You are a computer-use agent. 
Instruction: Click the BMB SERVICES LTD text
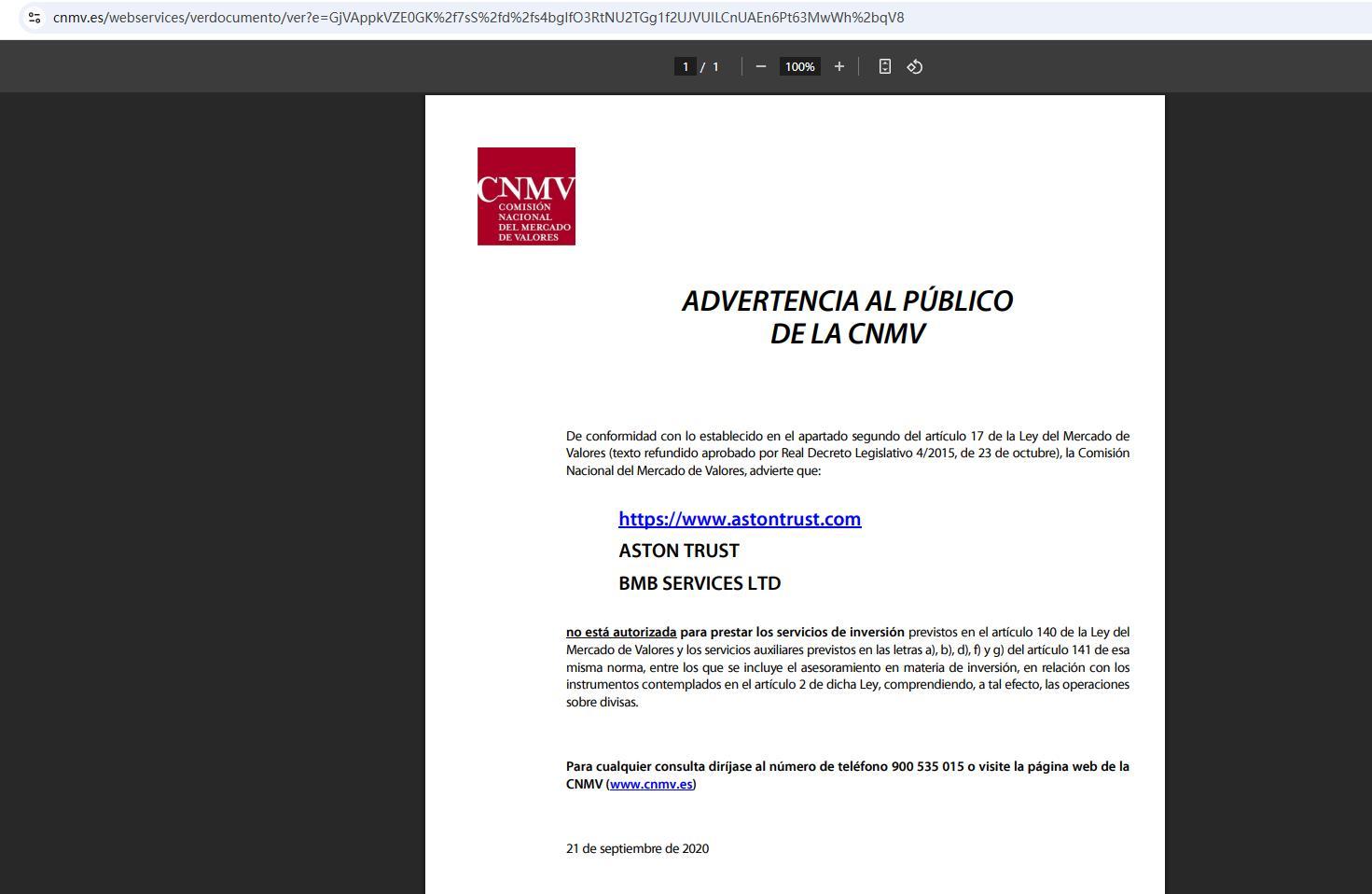(700, 583)
